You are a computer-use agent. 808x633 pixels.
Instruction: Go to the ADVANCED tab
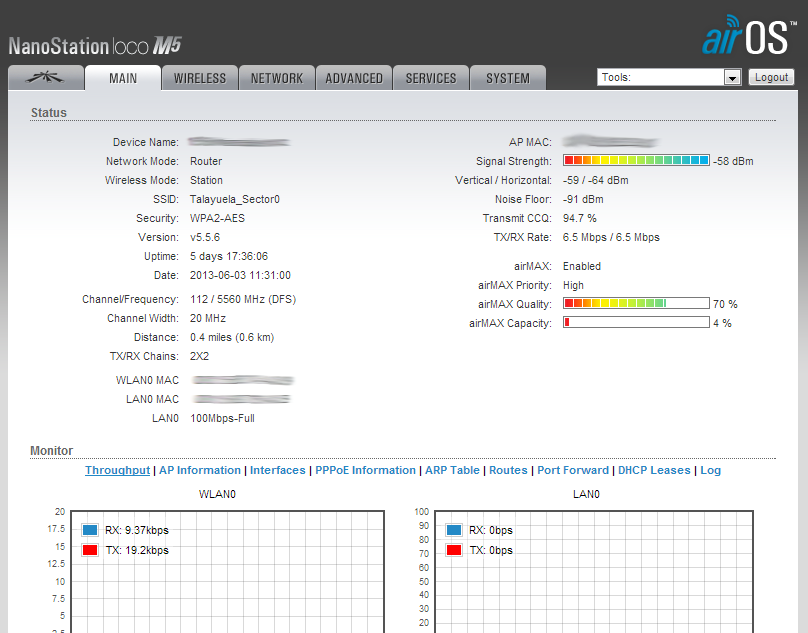tap(354, 78)
